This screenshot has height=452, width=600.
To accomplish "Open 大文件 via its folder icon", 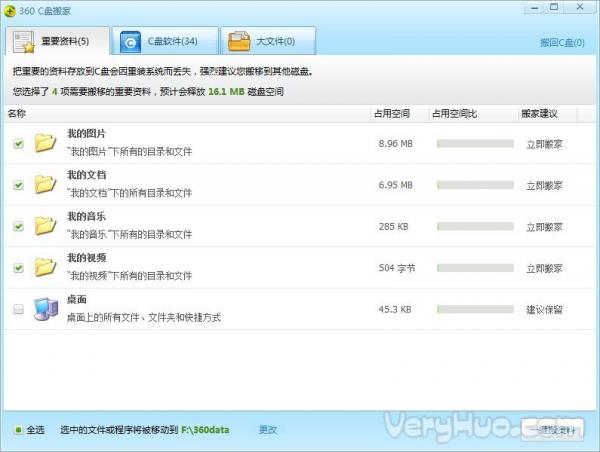I will pyautogui.click(x=238, y=42).
